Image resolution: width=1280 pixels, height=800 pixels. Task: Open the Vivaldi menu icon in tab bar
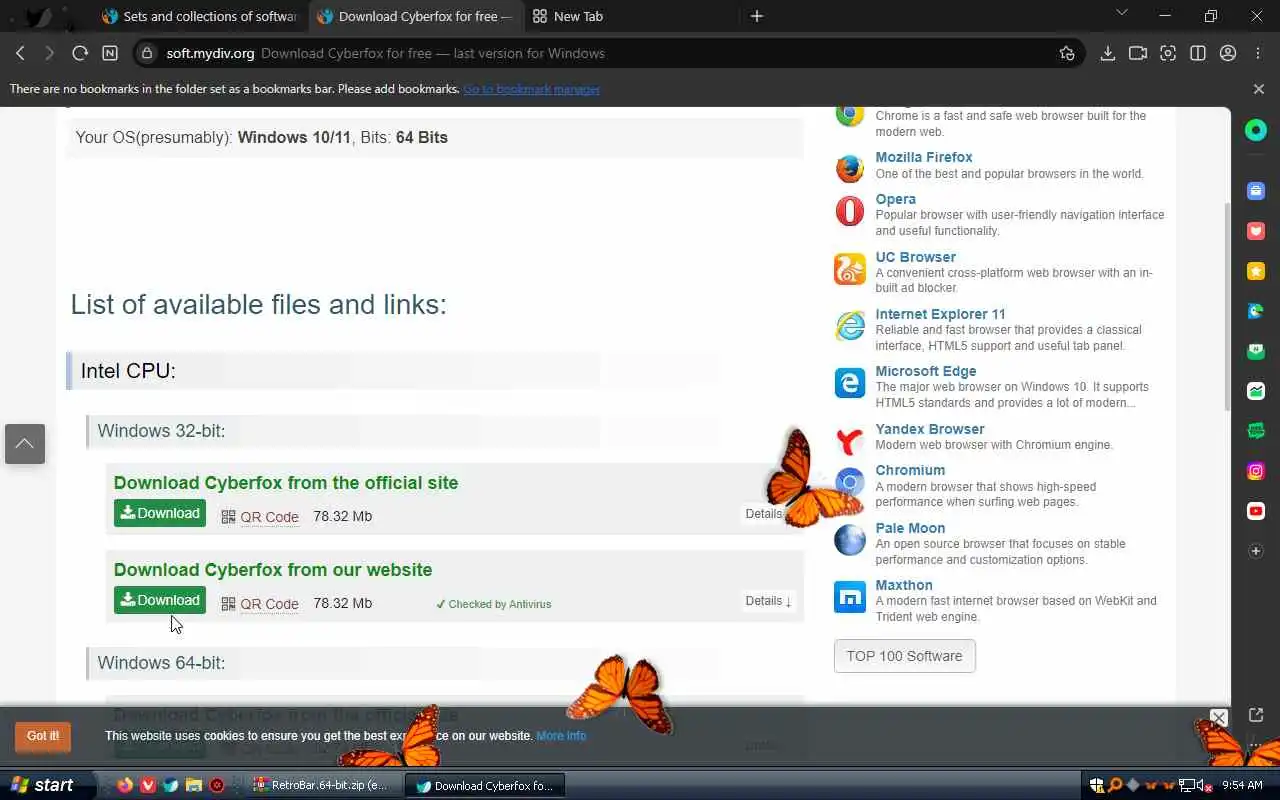click(38, 16)
